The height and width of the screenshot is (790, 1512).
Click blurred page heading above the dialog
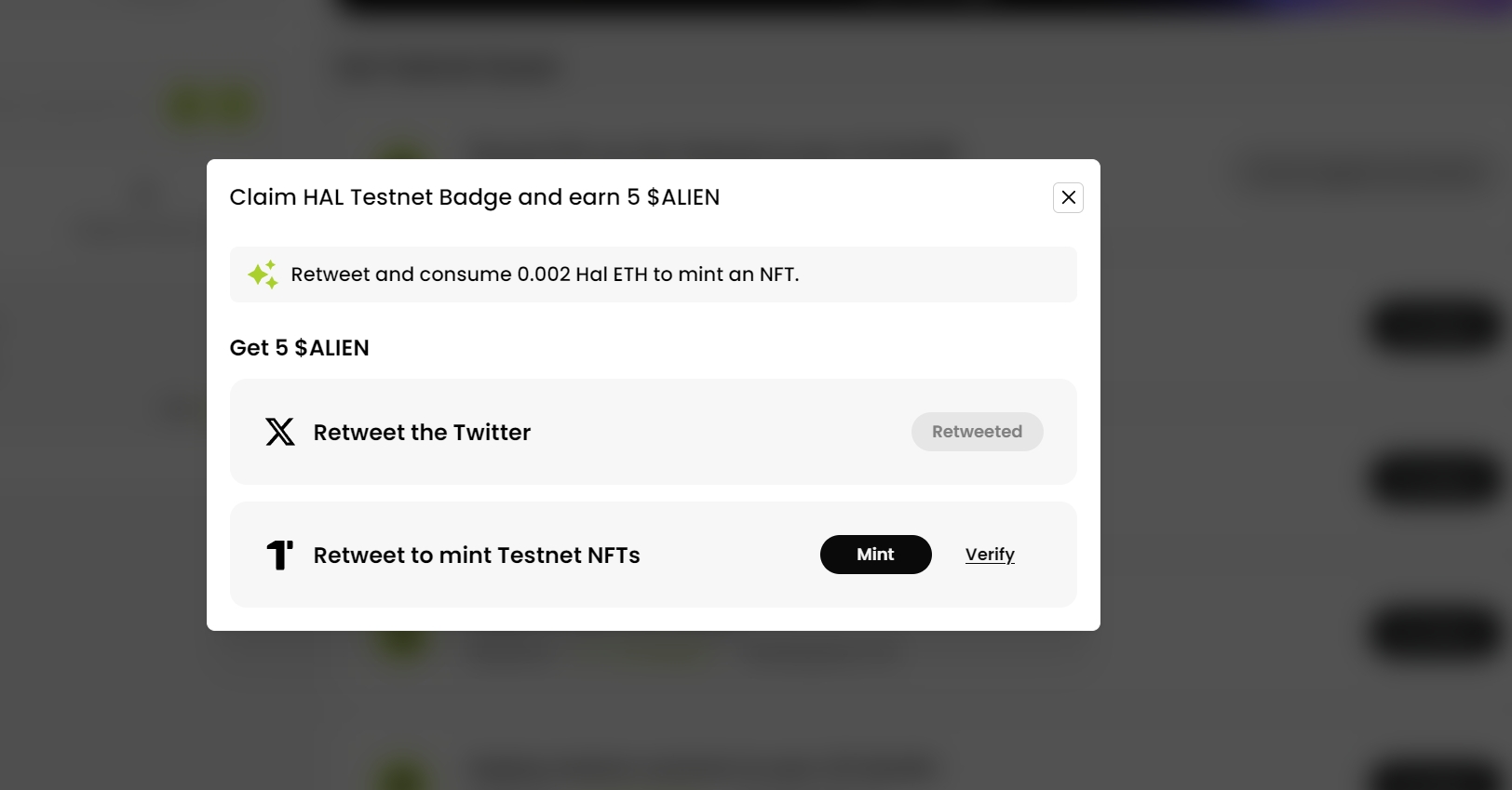(x=449, y=68)
